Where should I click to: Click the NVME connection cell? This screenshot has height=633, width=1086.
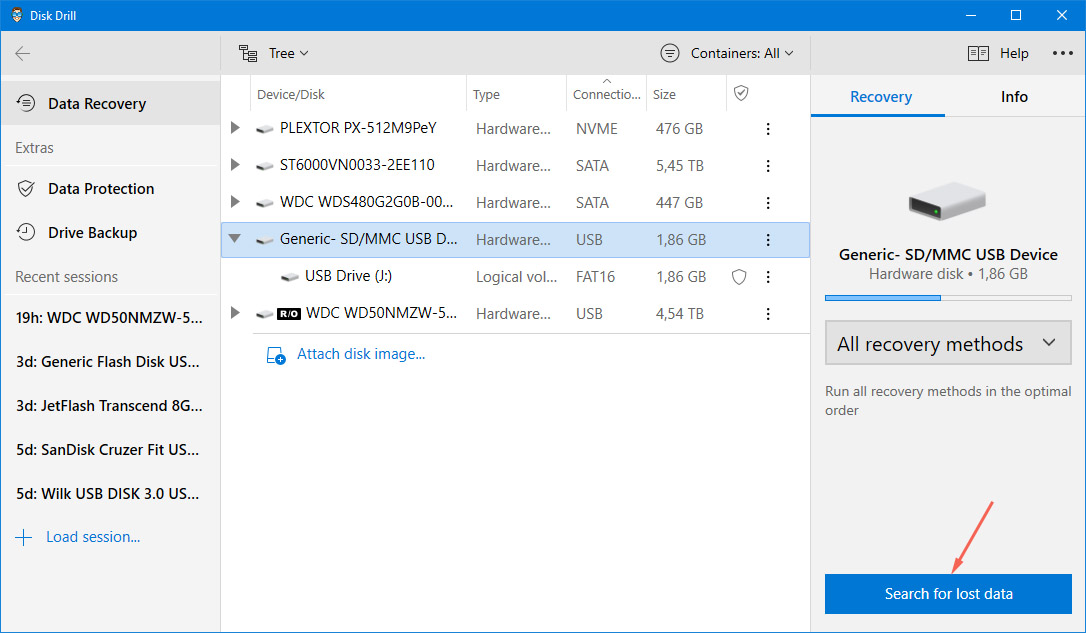tap(596, 129)
